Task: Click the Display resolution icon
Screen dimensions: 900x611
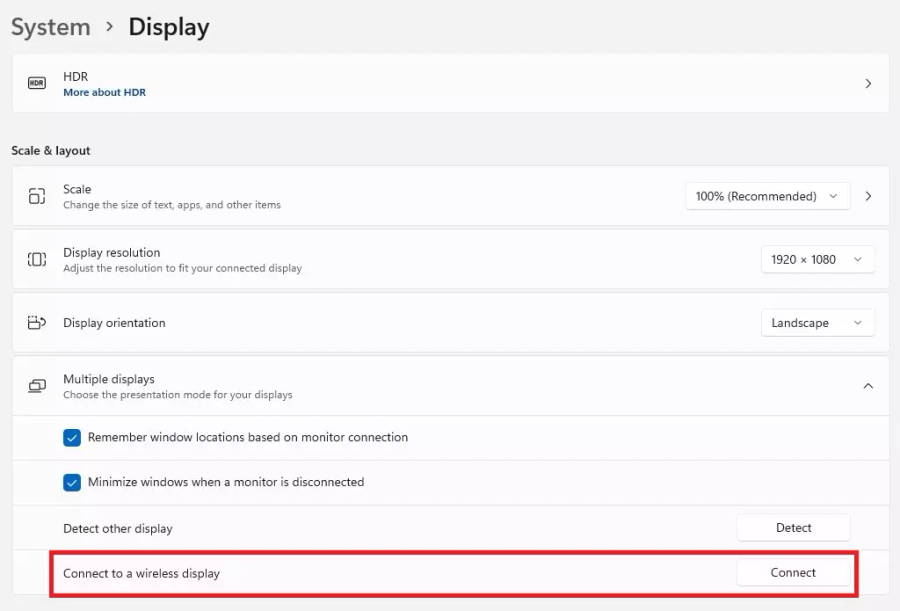Action: pyautogui.click(x=37, y=259)
